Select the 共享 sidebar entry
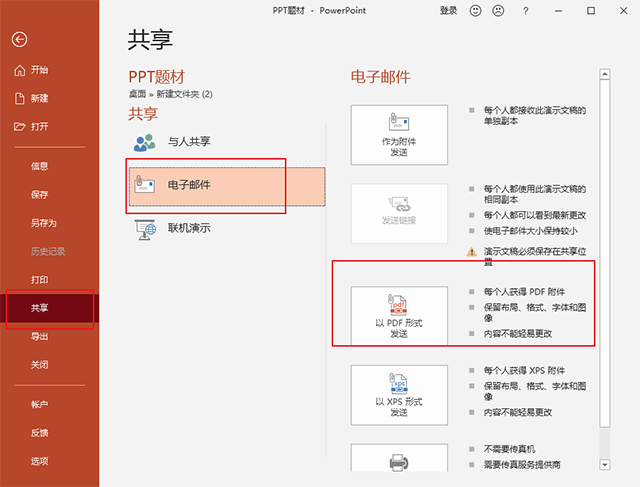Image resolution: width=640 pixels, height=487 pixels. (49, 308)
